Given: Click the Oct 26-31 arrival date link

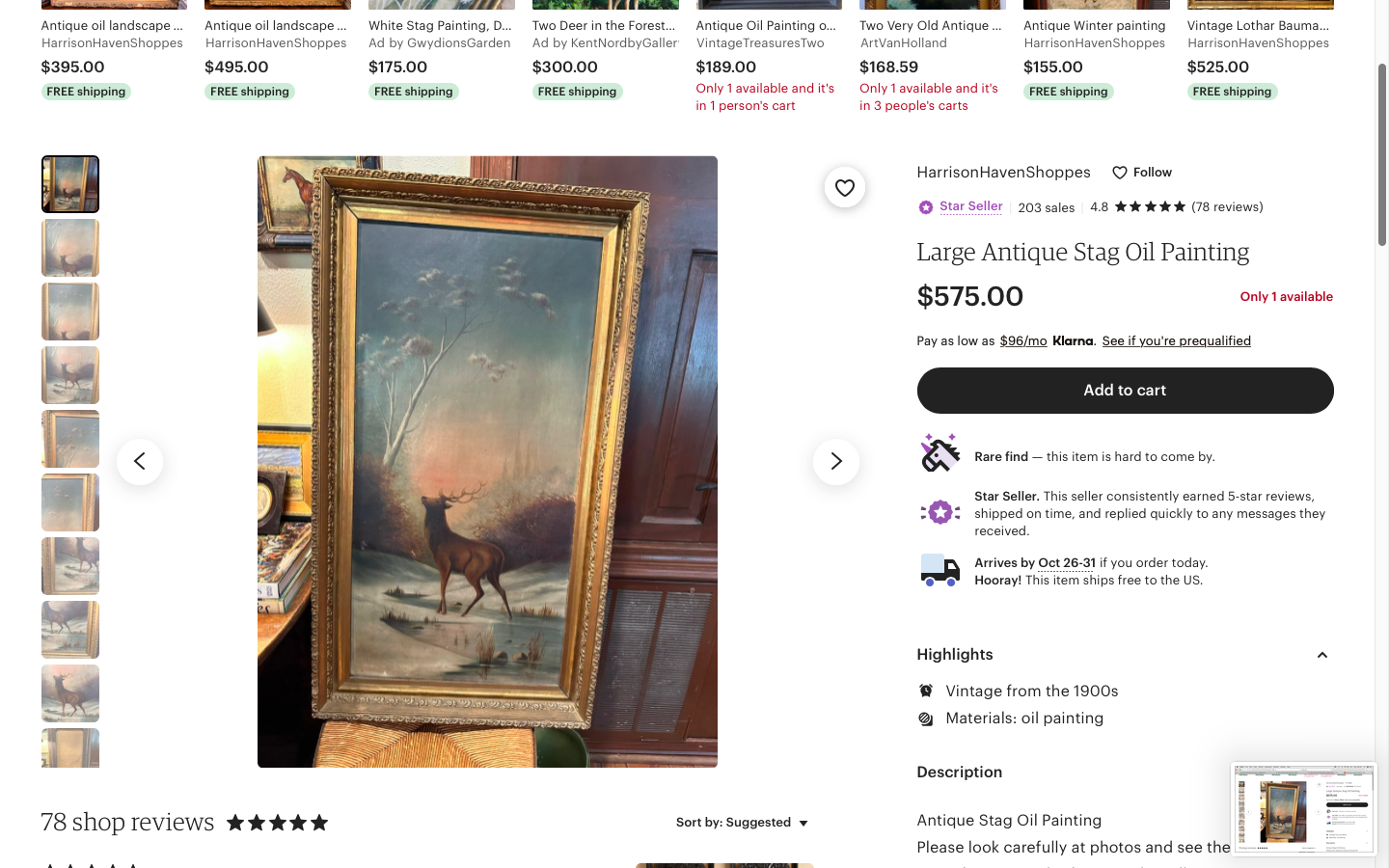Looking at the screenshot, I should tap(1066, 563).
